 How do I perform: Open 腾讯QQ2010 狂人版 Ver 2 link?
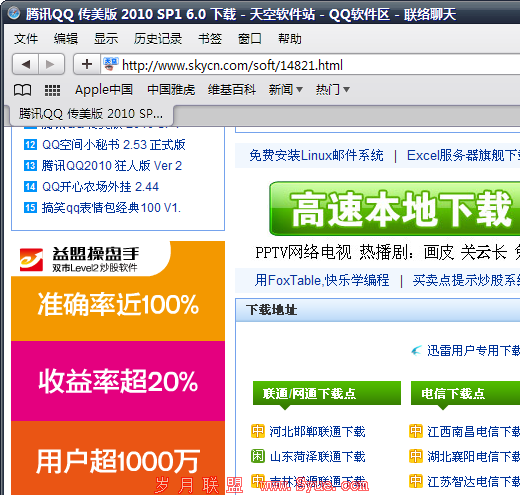point(112,166)
